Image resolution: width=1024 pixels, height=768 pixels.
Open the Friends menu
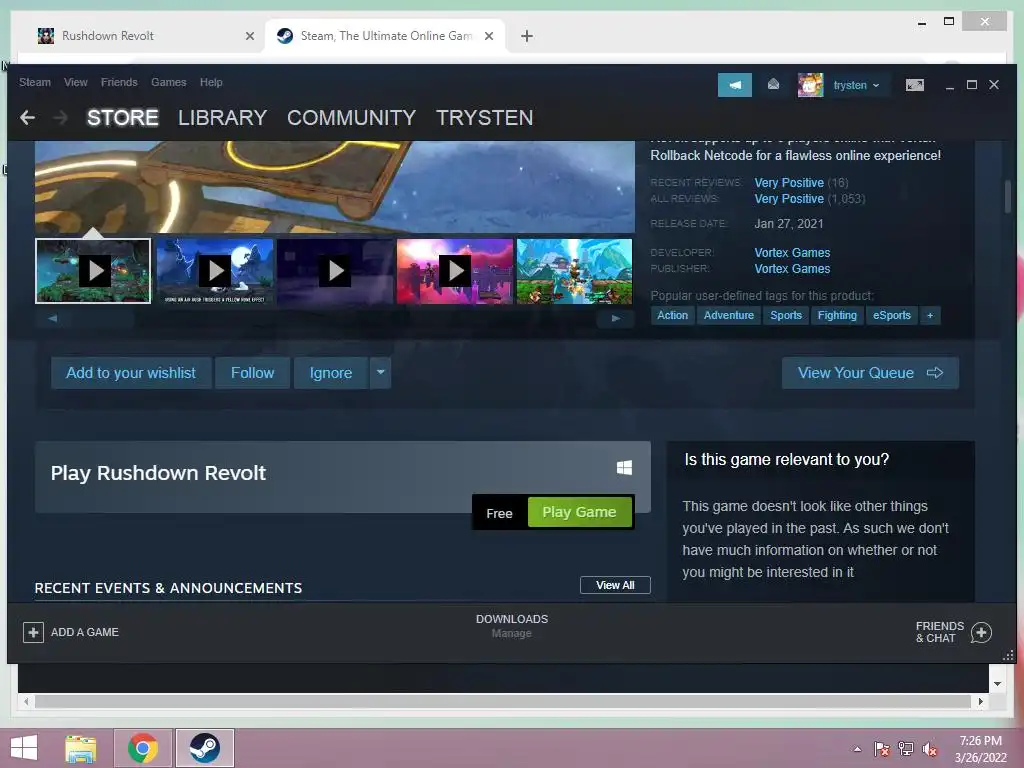119,82
